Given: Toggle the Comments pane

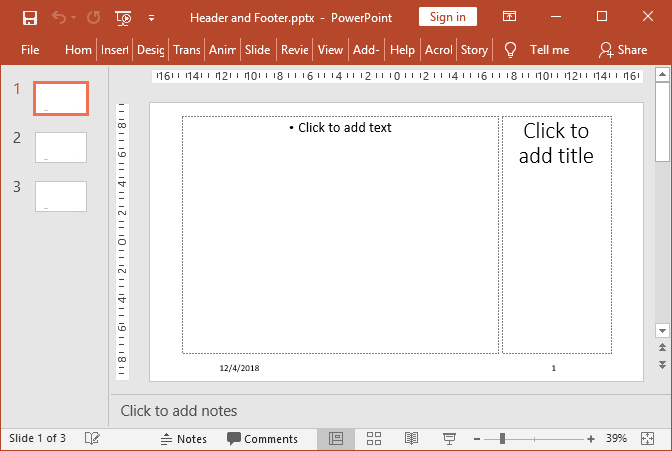Looking at the screenshot, I should (x=262, y=438).
